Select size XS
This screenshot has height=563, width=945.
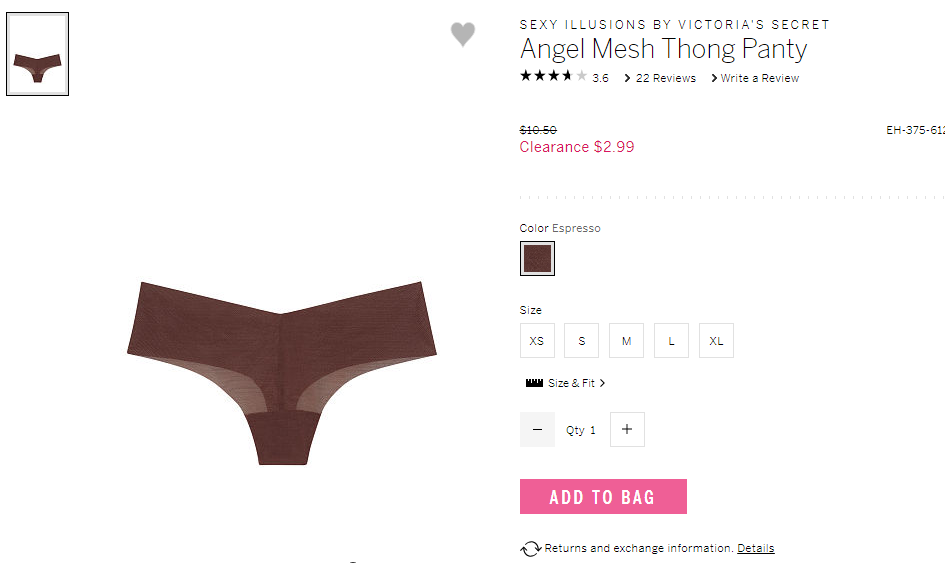tap(537, 341)
